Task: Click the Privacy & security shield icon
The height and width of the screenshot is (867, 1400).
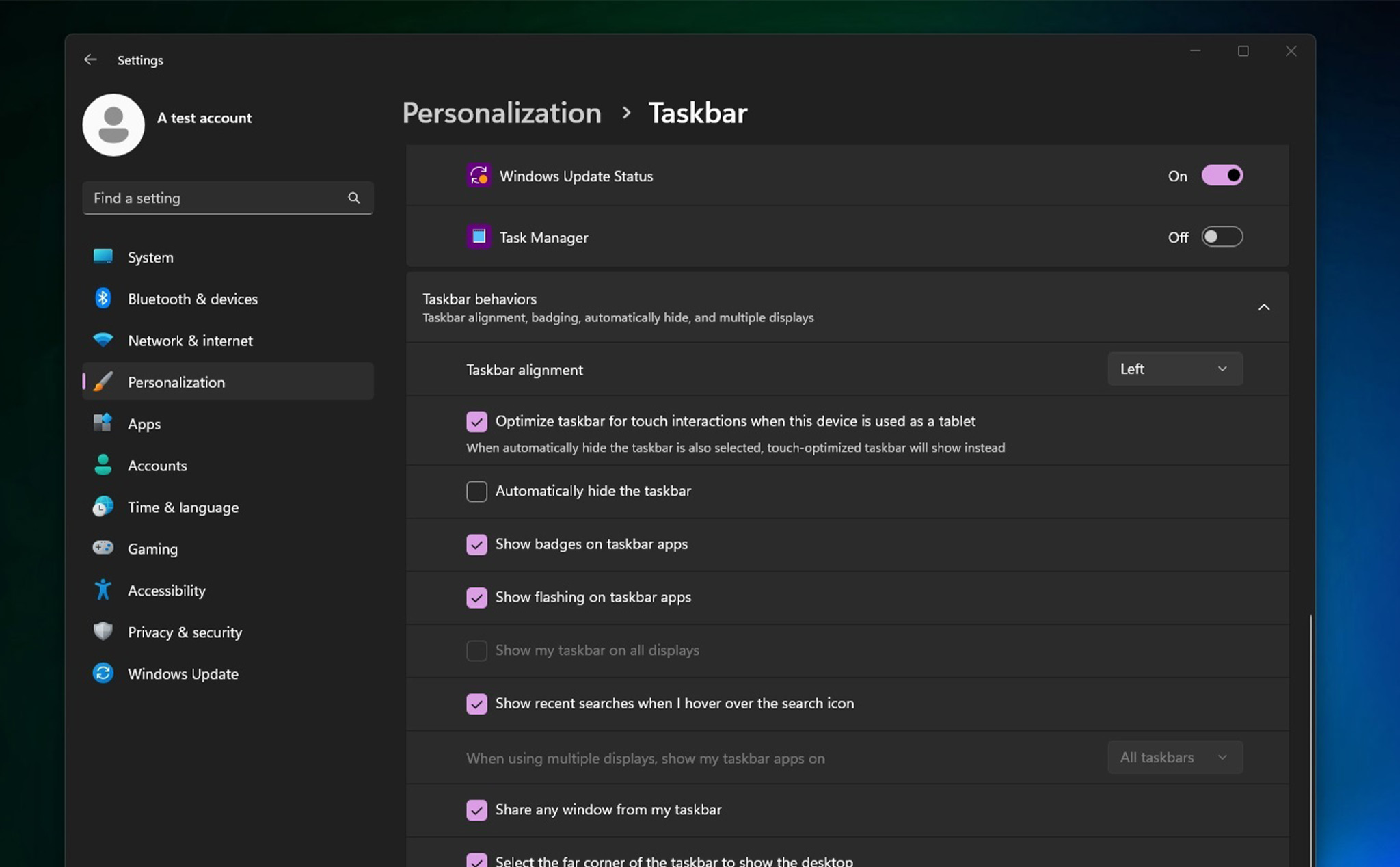Action: [103, 632]
